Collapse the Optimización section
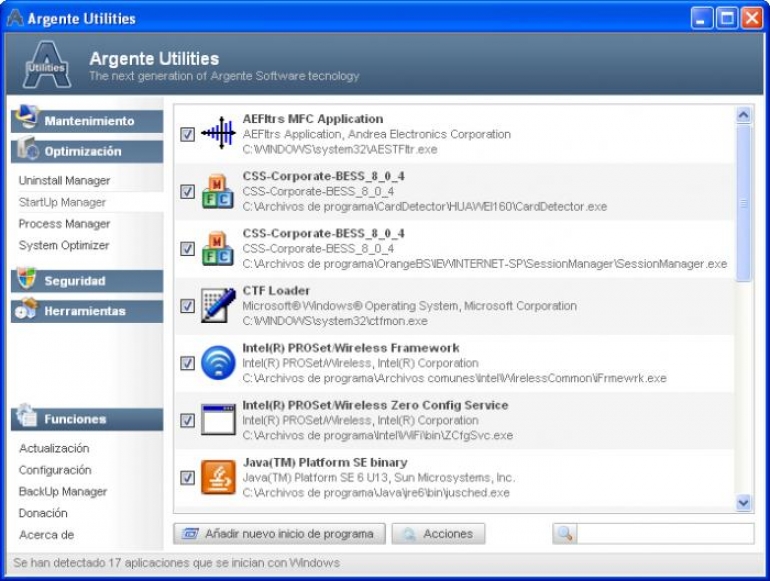Viewport: 770px width, 581px height. 87,151
